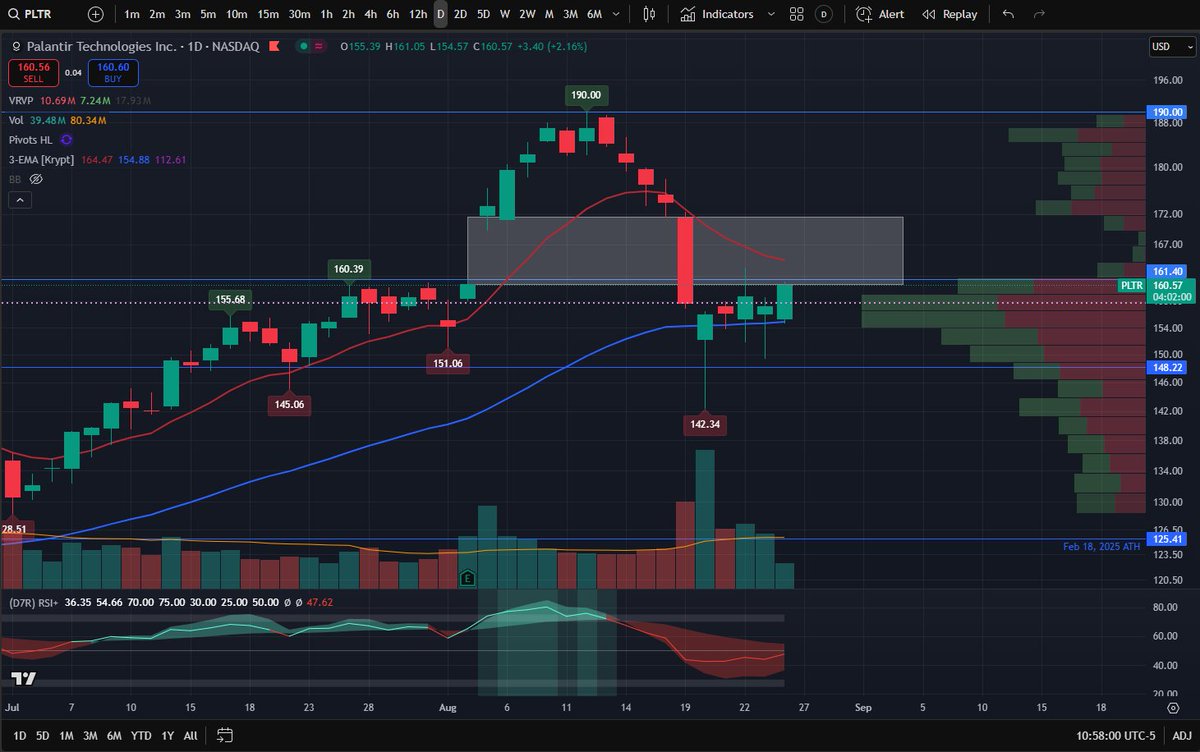Select the 15m timeframe
Viewport: 1200px width, 752px height.
point(268,14)
